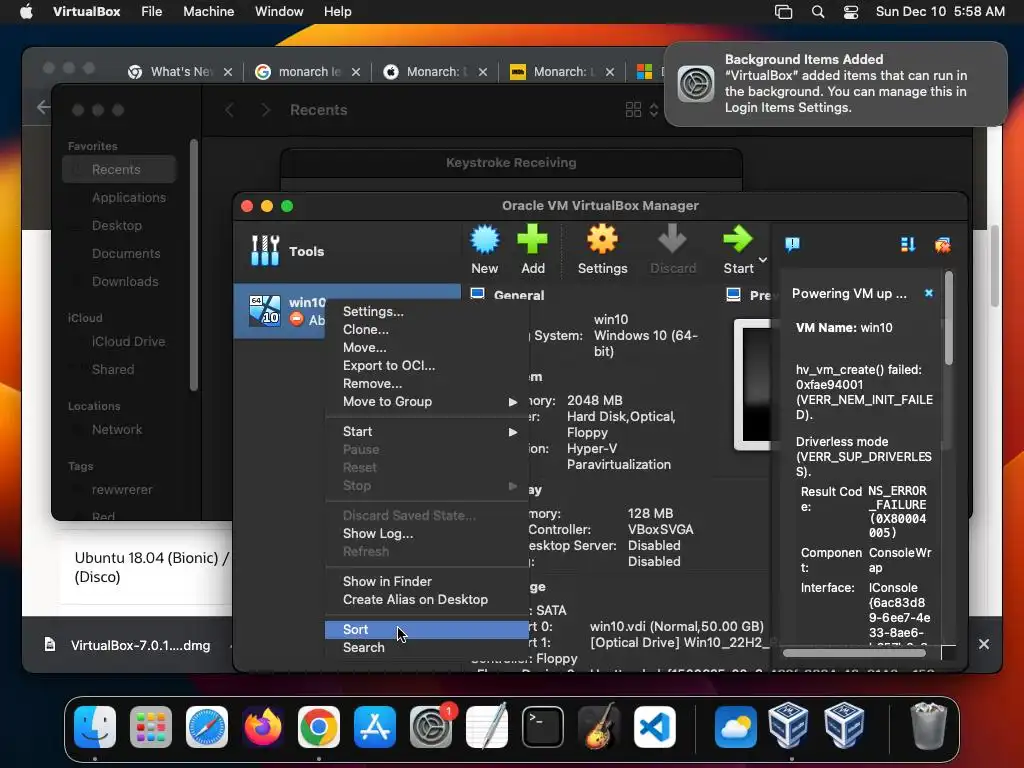Open App Store from the Dock
1024x768 pixels.
pyautogui.click(x=375, y=727)
